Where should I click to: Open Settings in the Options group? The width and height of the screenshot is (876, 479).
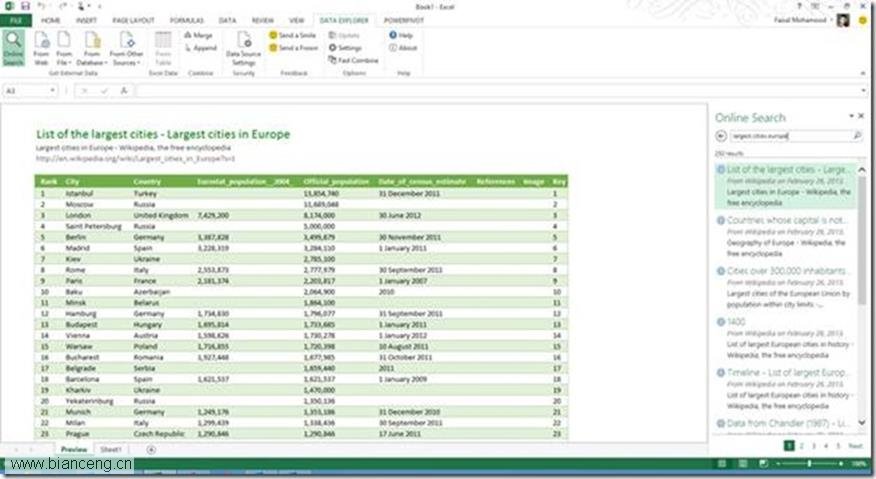point(345,48)
